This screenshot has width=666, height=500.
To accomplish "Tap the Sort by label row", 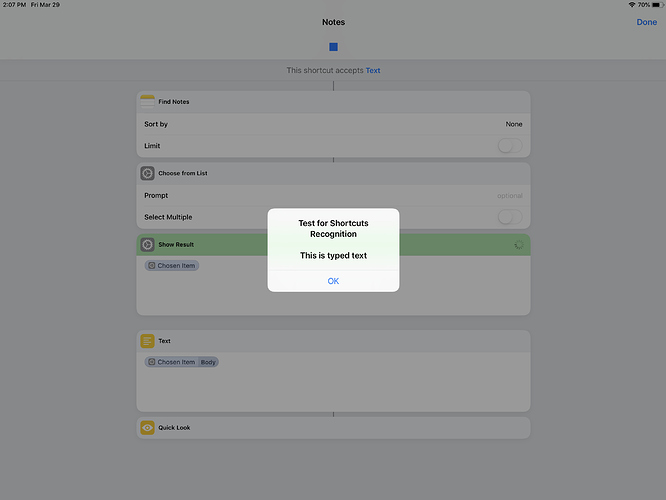I will click(x=333, y=124).
